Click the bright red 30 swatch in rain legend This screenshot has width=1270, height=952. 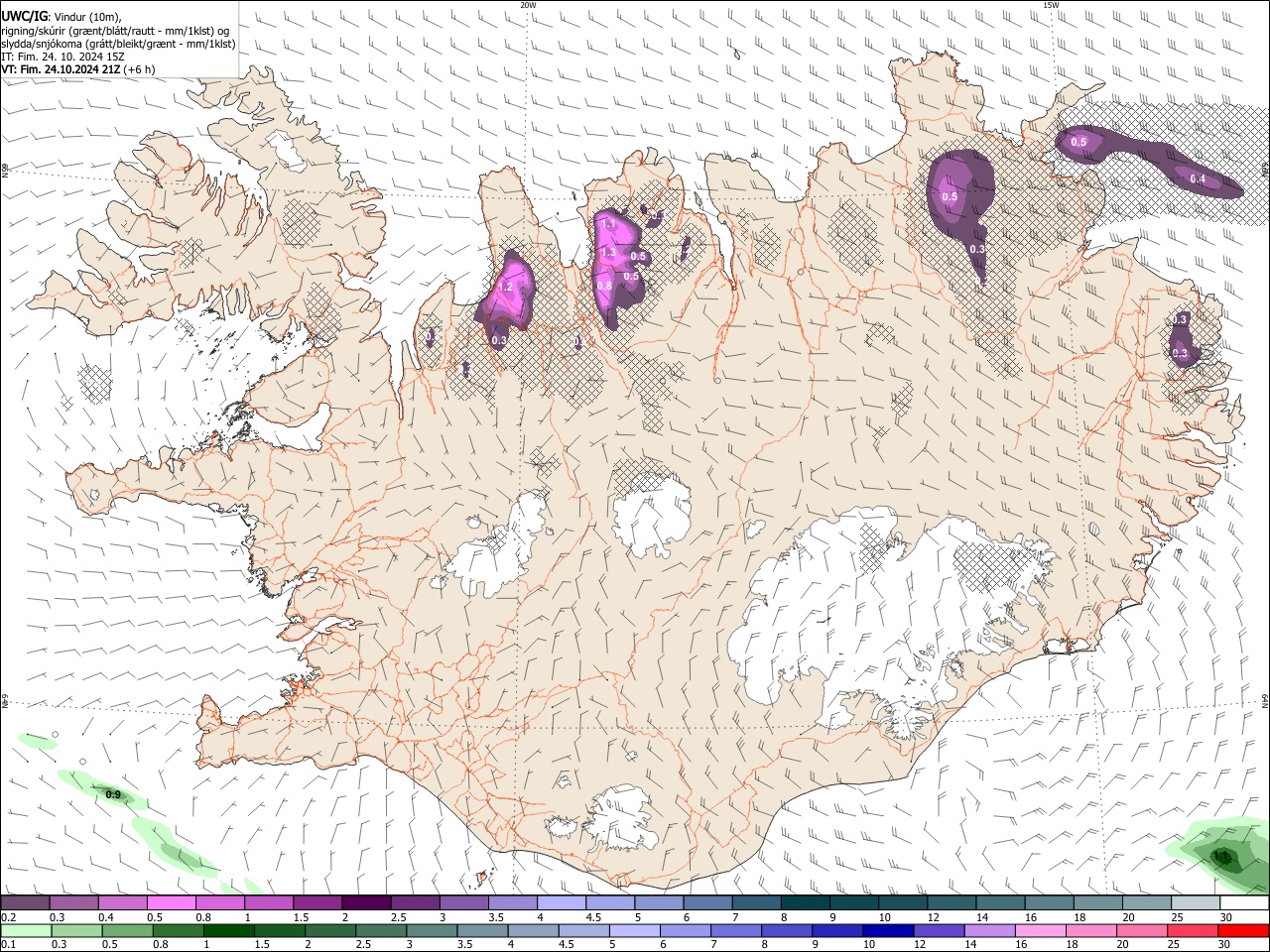click(1244, 930)
